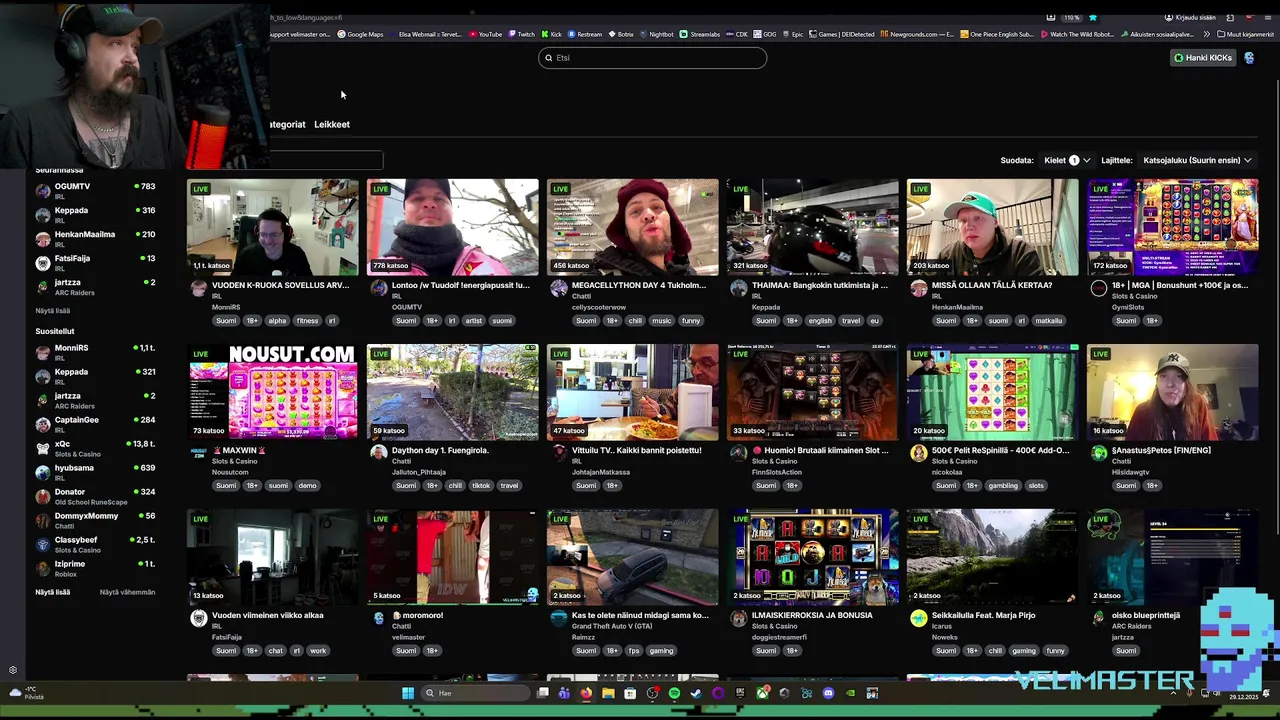Click Noweks avatar under Seikkailulla stream
Viewport: 1280px width, 720px height.
[919, 618]
